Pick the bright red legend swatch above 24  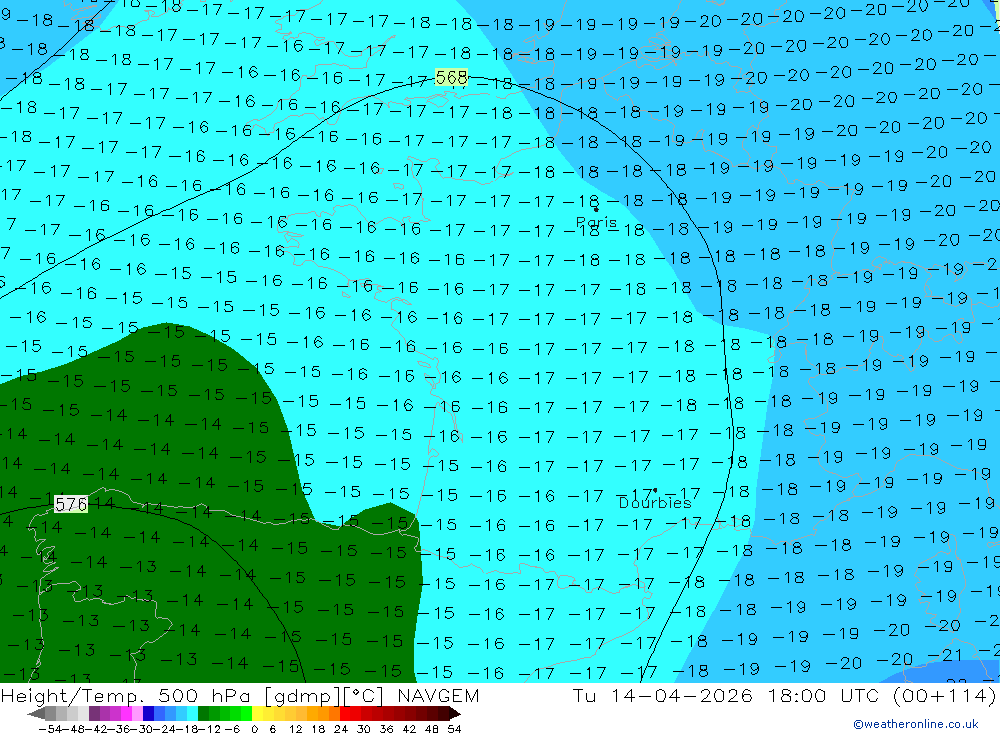[345, 714]
